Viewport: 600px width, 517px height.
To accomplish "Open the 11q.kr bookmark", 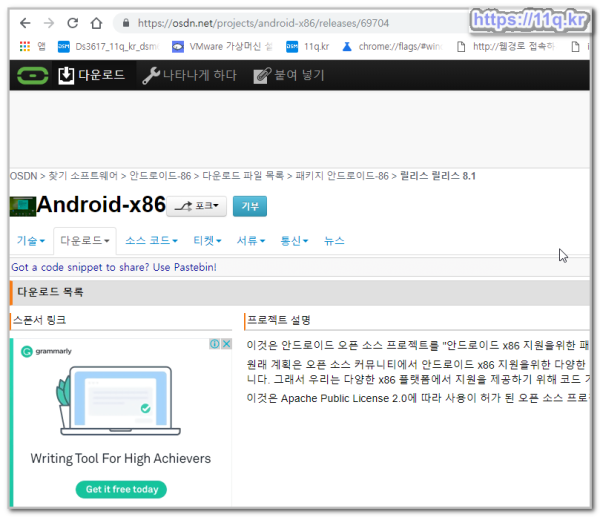I will [x=307, y=46].
